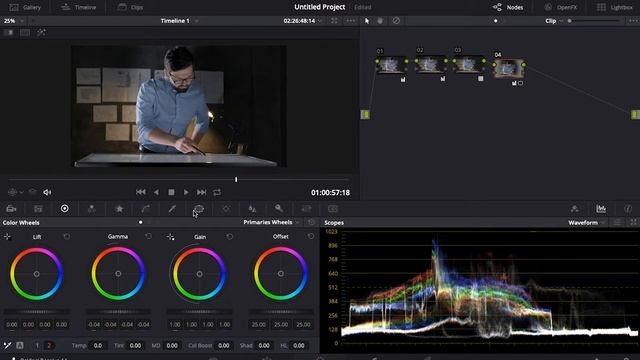This screenshot has width=640, height=360.
Task: Pick black point next to Lift
Action: click(x=7, y=237)
